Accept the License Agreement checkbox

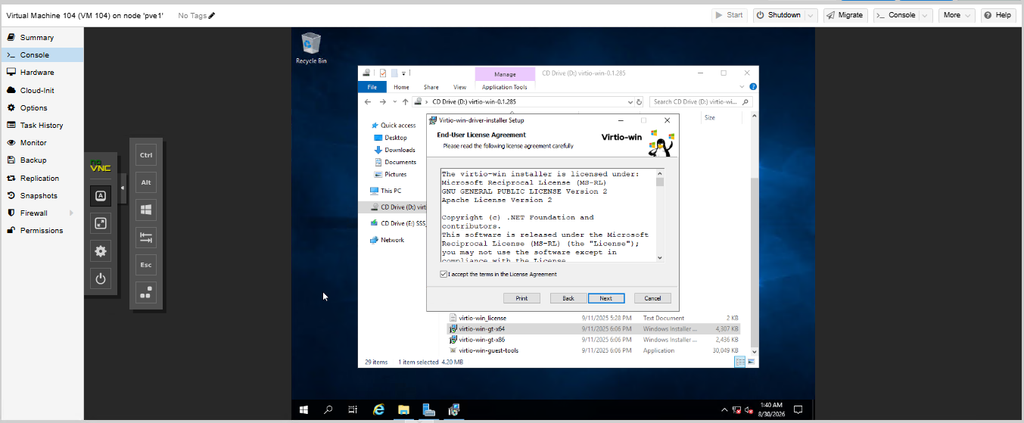(x=444, y=274)
